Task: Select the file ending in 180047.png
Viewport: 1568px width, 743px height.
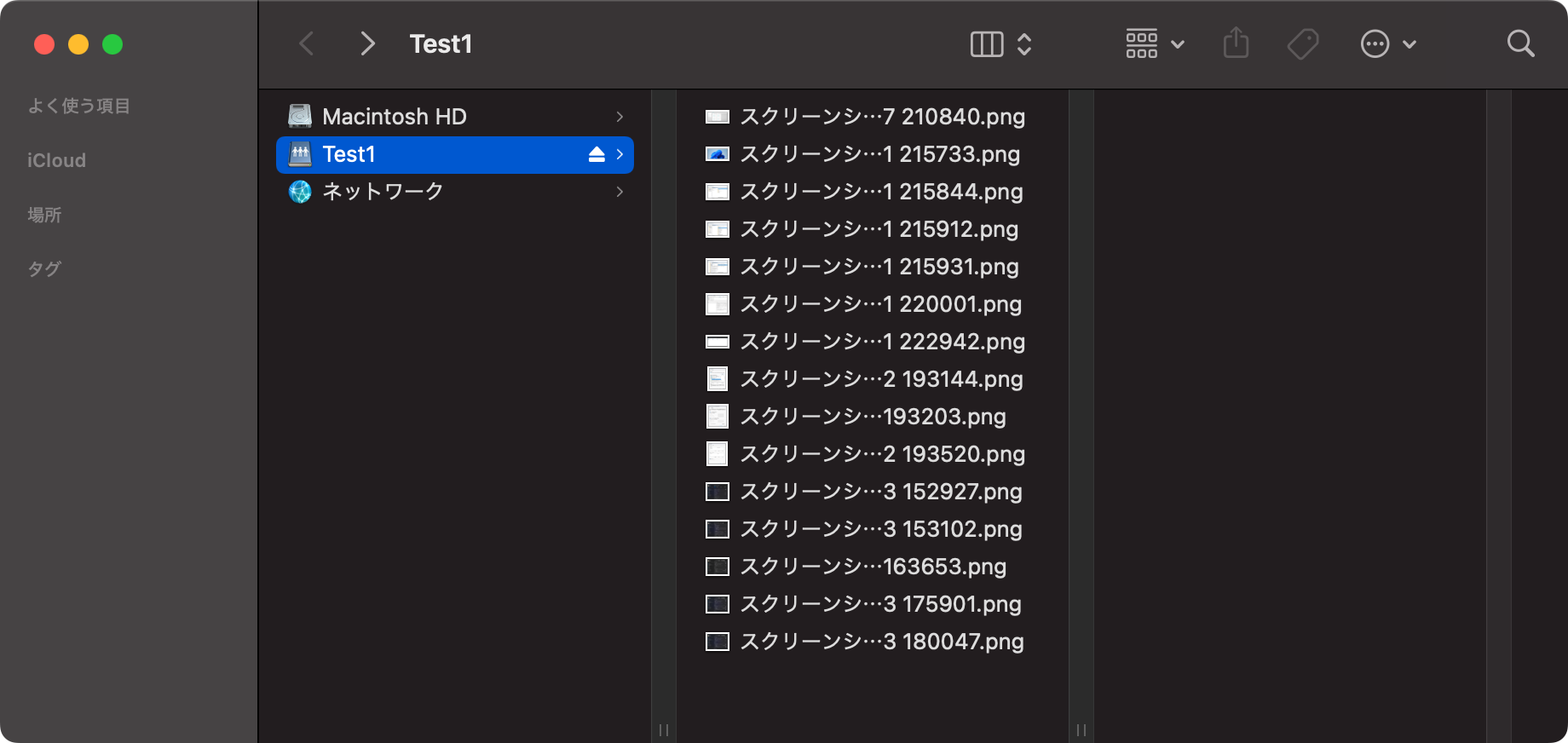Action: coord(881,642)
